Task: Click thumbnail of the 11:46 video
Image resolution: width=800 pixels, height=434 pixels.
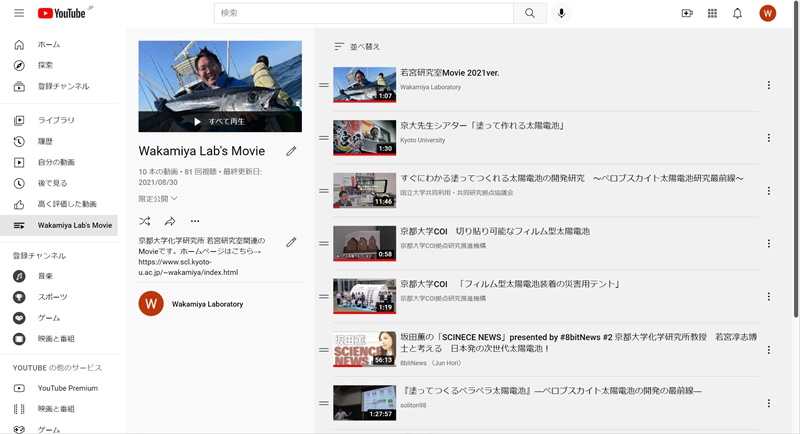Action: [364, 190]
